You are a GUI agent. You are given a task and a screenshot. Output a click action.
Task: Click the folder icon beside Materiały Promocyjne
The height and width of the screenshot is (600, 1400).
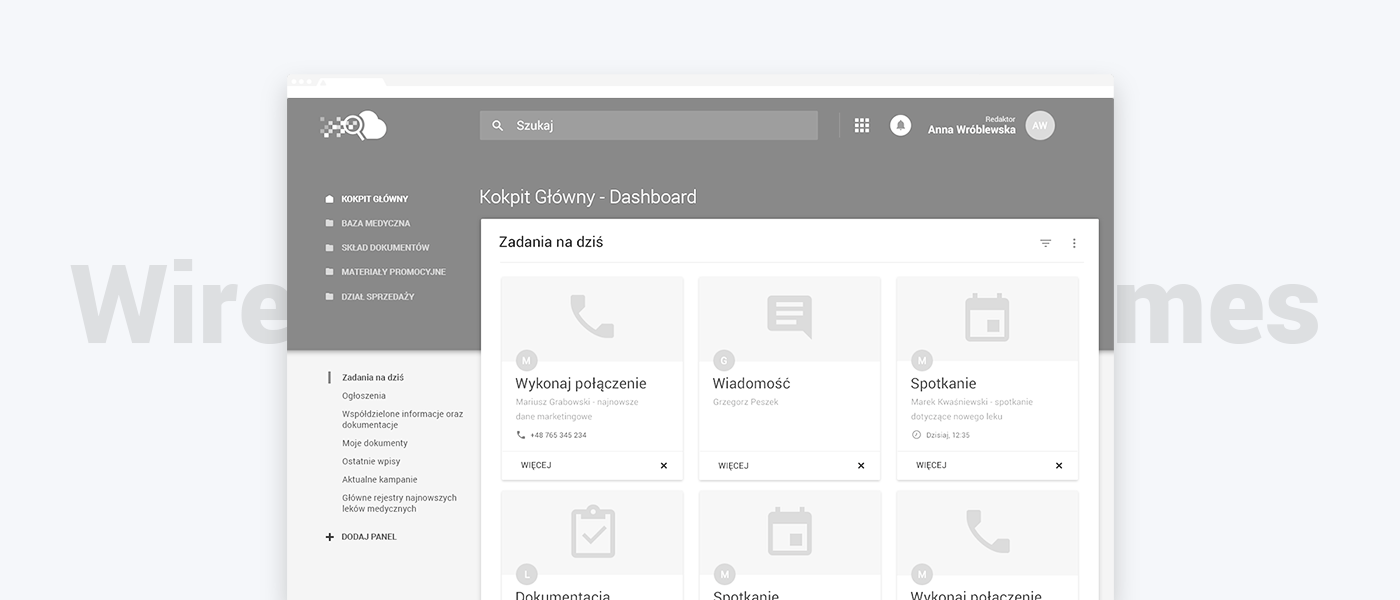329,272
